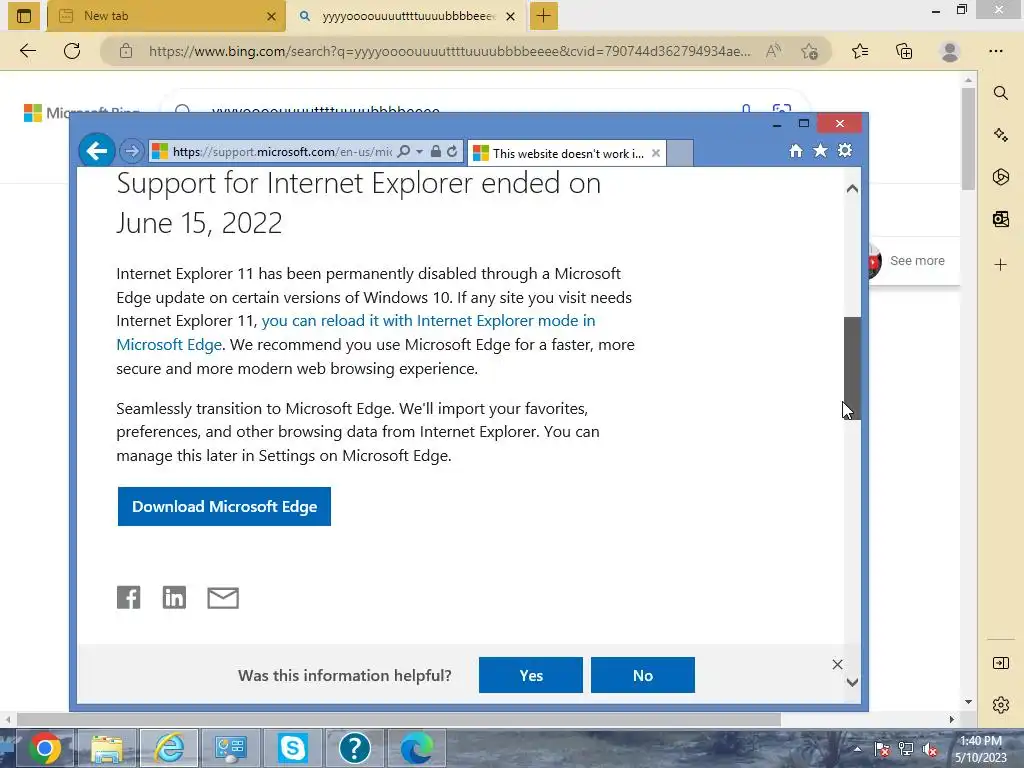Add a new tab in Edge
Image resolution: width=1024 pixels, height=768 pixels.
point(543,16)
